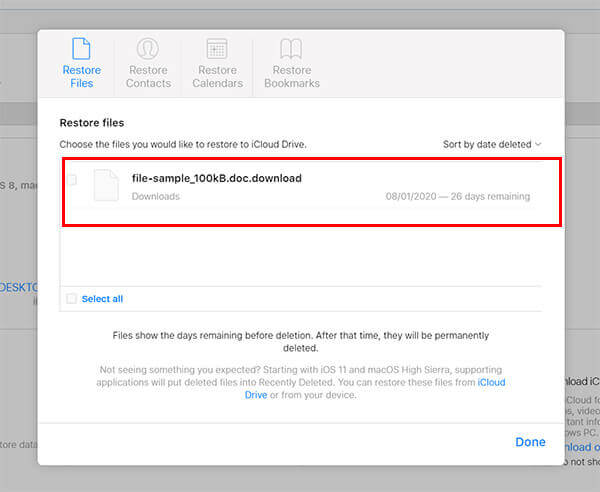Screen dimensions: 600x492
Task: Click the Select all link text
Action: pyautogui.click(x=102, y=299)
